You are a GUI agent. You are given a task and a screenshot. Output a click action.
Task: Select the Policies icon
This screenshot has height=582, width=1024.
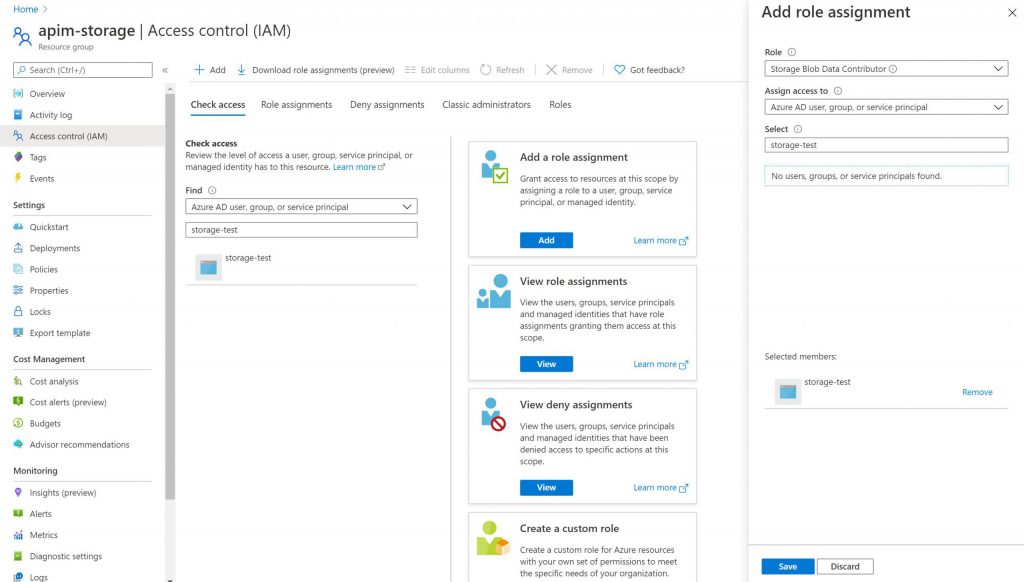(x=18, y=269)
